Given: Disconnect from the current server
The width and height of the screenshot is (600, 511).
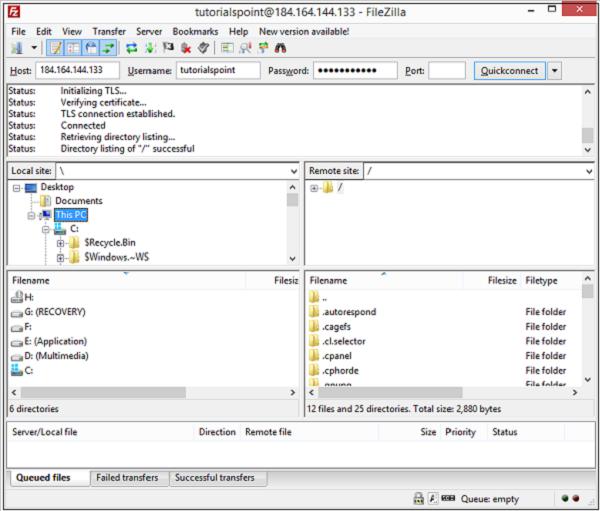Looking at the screenshot, I should 186,48.
